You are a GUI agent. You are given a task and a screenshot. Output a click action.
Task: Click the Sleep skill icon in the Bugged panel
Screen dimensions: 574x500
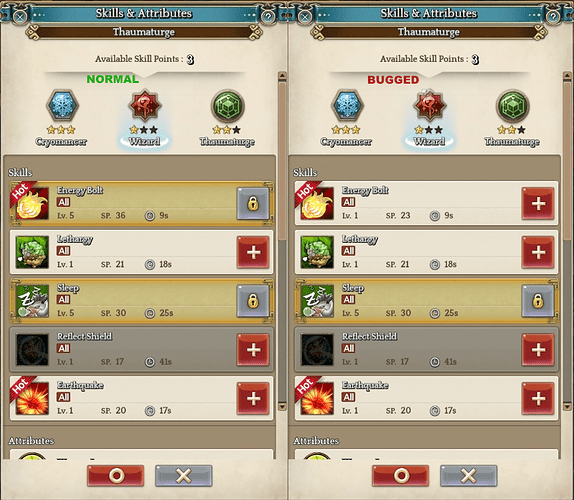click(317, 301)
